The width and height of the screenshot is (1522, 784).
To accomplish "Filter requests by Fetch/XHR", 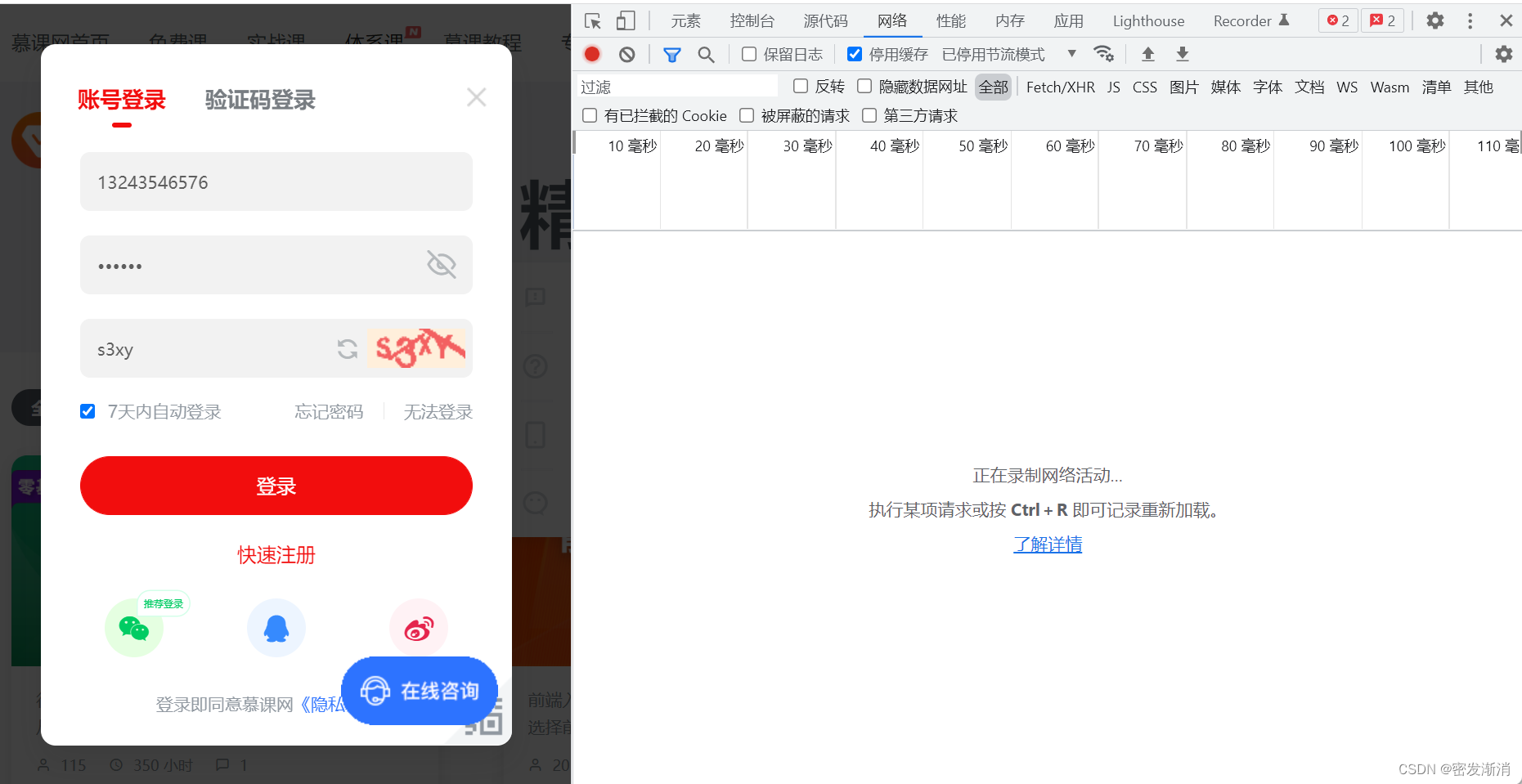I will (1061, 87).
